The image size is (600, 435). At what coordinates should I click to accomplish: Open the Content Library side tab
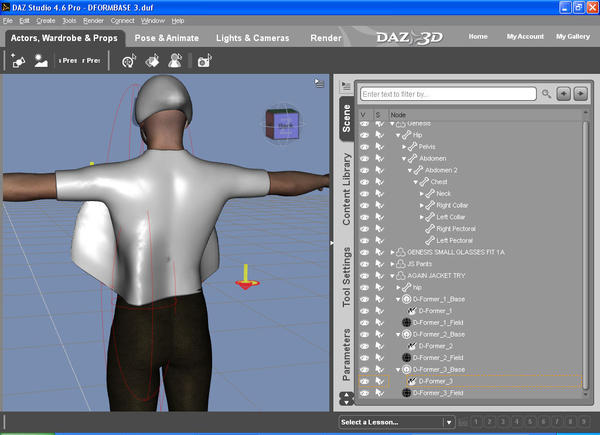tap(346, 189)
